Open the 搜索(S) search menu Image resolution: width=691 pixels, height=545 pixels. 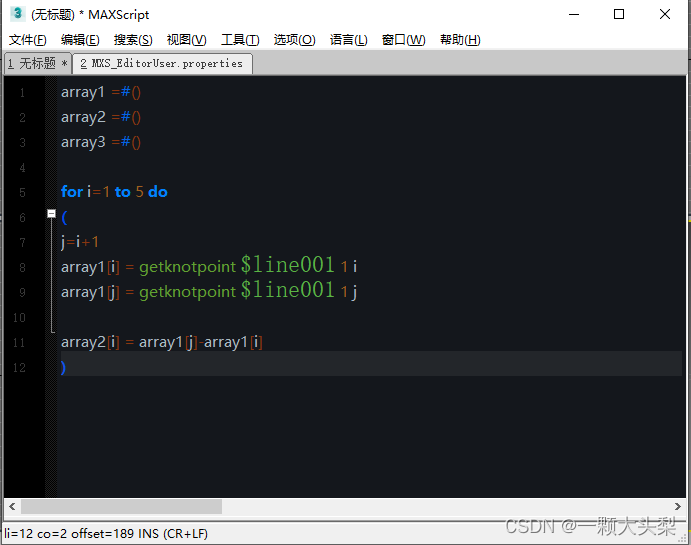coord(133,40)
